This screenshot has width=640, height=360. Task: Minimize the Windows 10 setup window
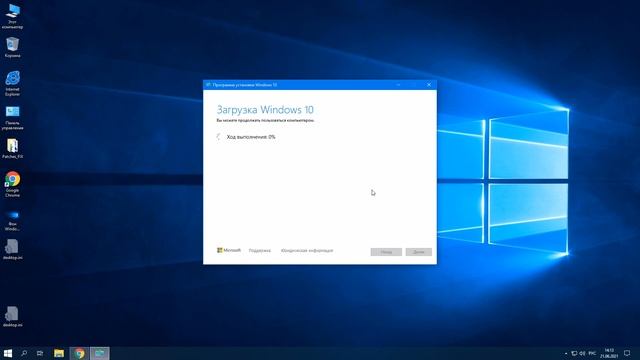tap(398, 85)
